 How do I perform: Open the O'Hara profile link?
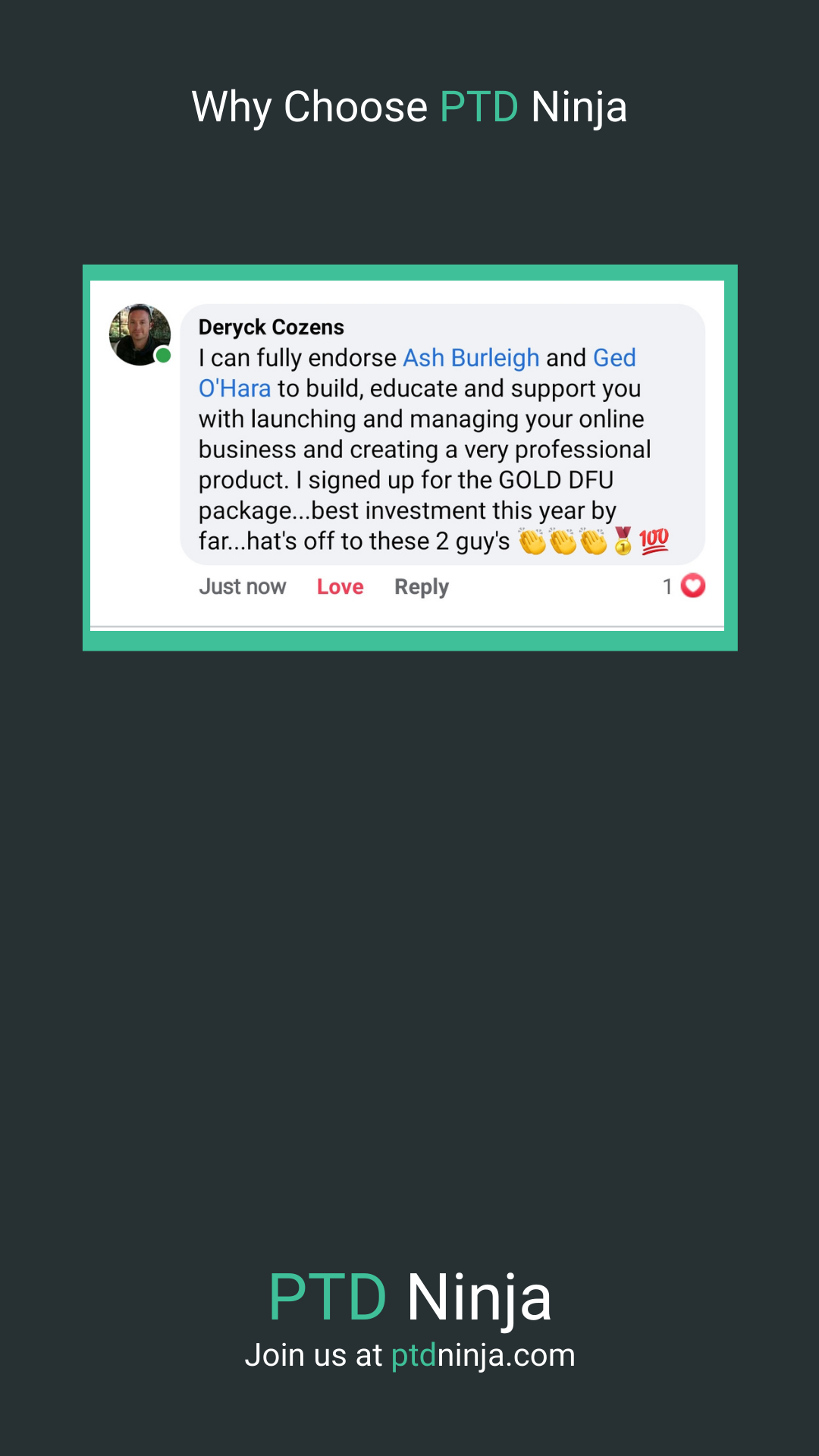234,388
